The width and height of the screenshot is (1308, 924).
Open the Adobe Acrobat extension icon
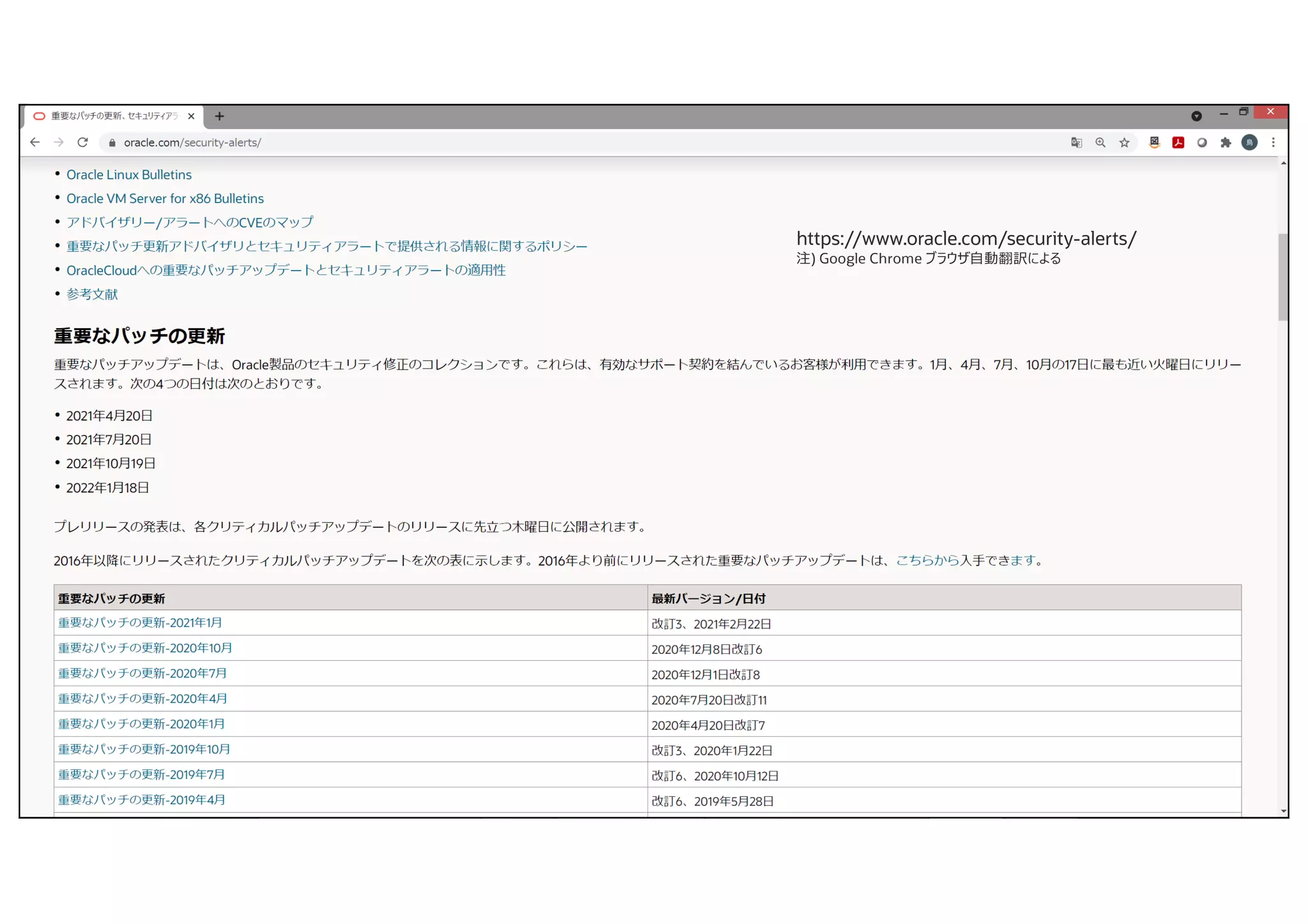pos(1178,142)
